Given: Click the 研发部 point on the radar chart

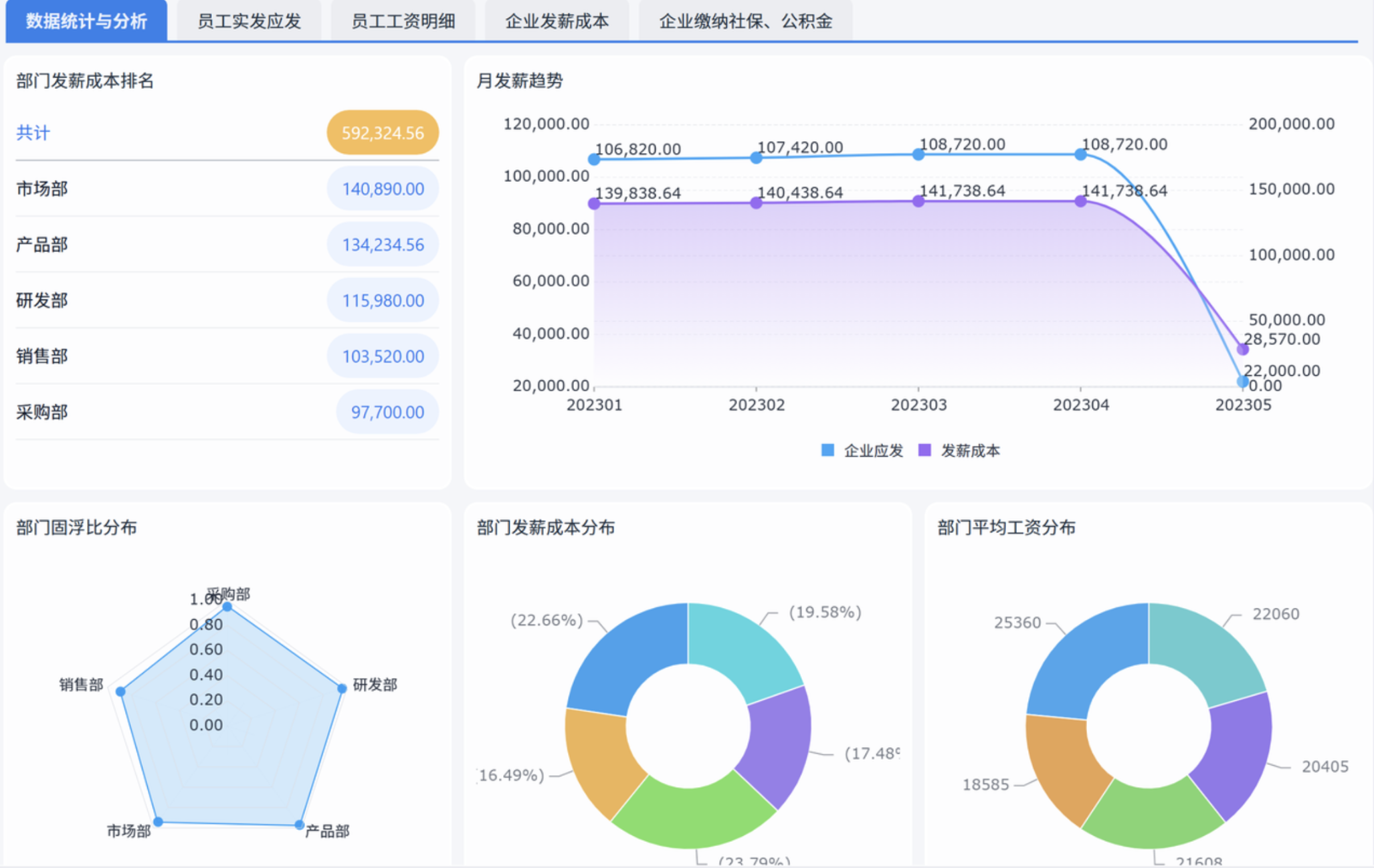Looking at the screenshot, I should [341, 688].
